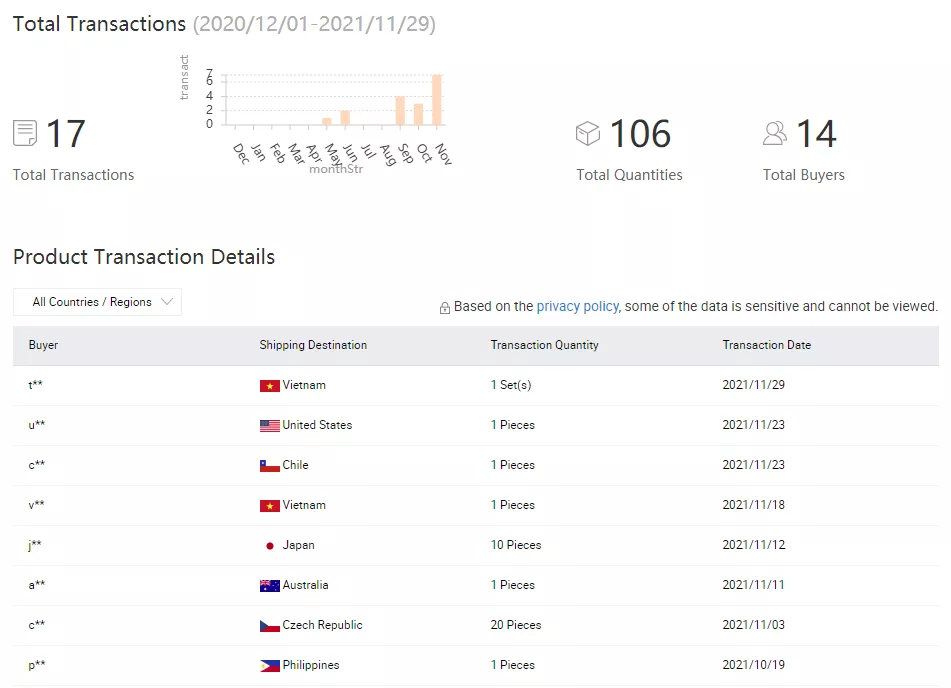This screenshot has height=688, width=951.
Task: Click the Total Quantities box icon
Action: [588, 133]
